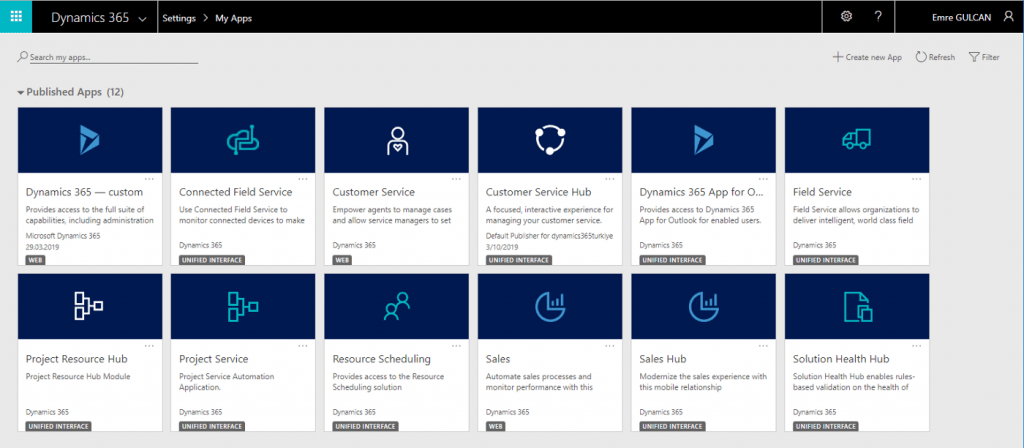Click the Resource Scheduling title
Image resolution: width=1024 pixels, height=448 pixels.
pyautogui.click(x=381, y=359)
